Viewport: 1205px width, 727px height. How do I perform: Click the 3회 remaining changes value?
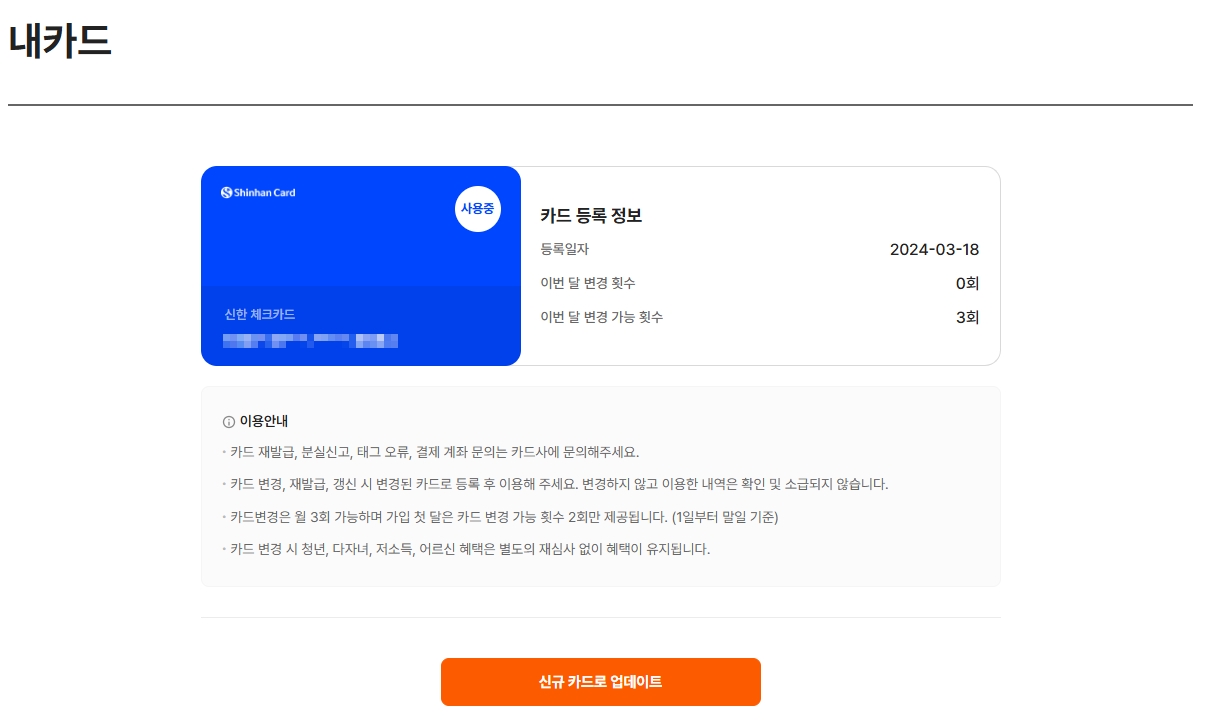(x=967, y=317)
